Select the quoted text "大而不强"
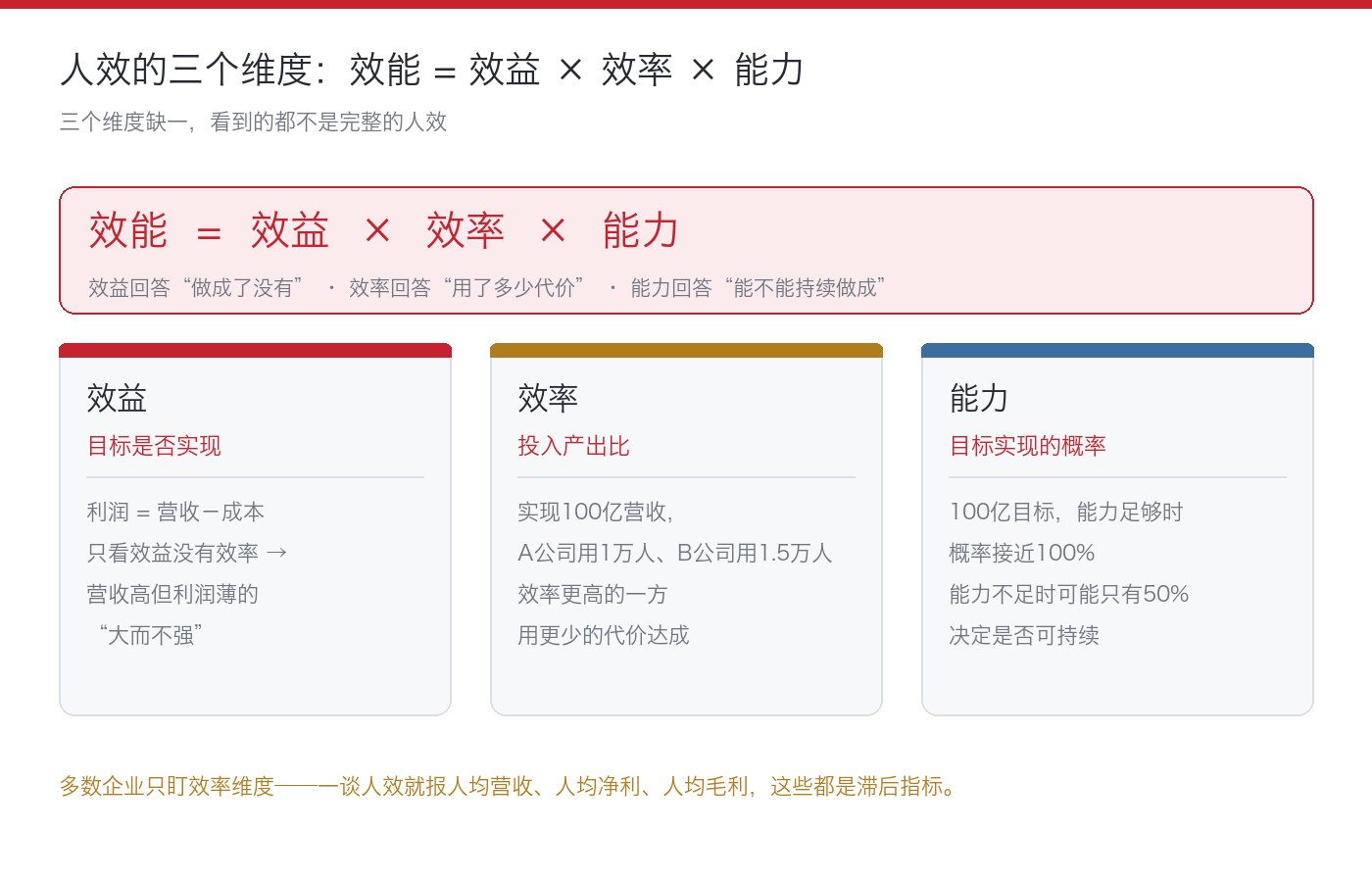This screenshot has height=882, width=1372. pyautogui.click(x=150, y=635)
